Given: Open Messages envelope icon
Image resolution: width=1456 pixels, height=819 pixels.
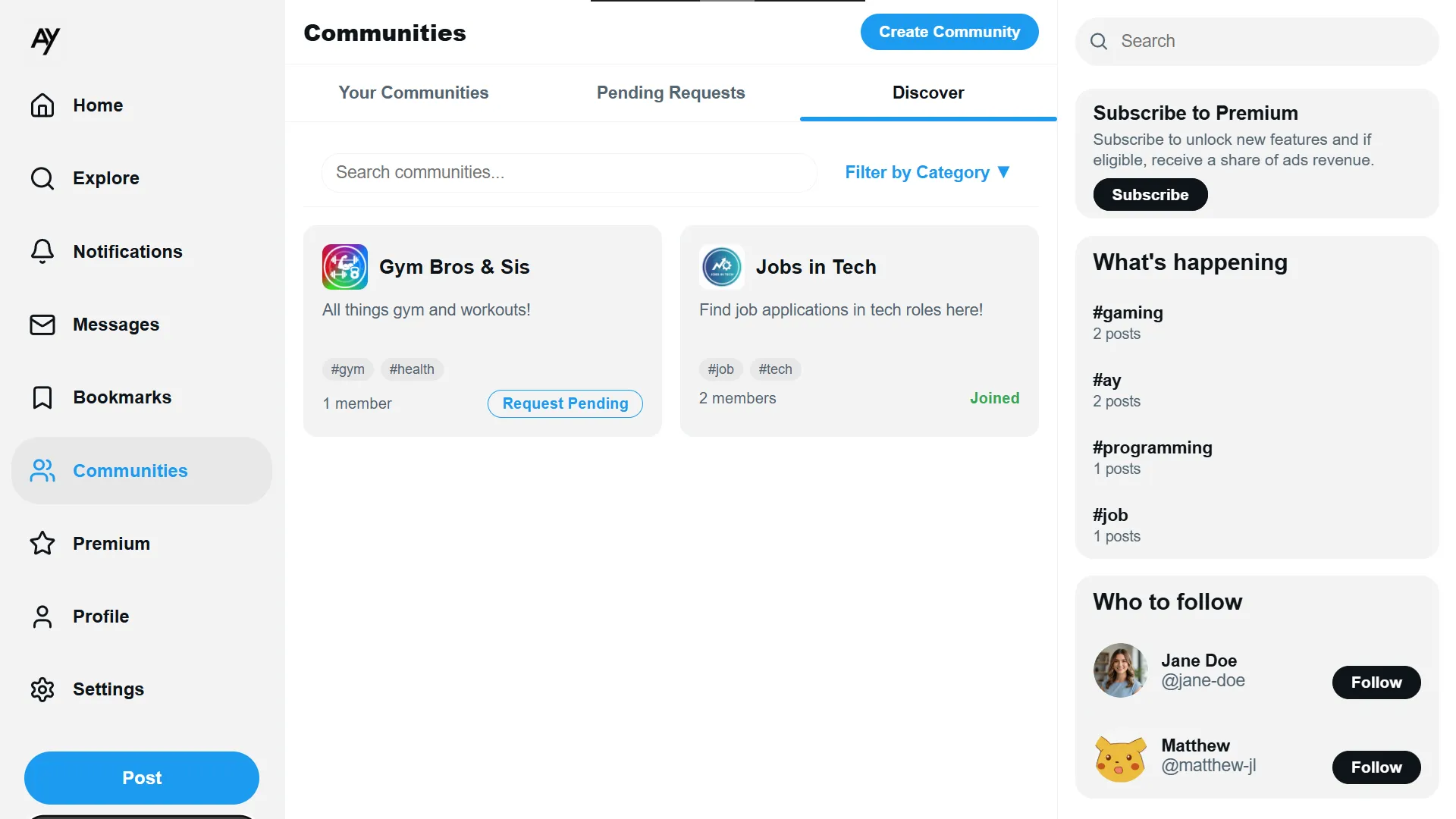Looking at the screenshot, I should coord(42,325).
